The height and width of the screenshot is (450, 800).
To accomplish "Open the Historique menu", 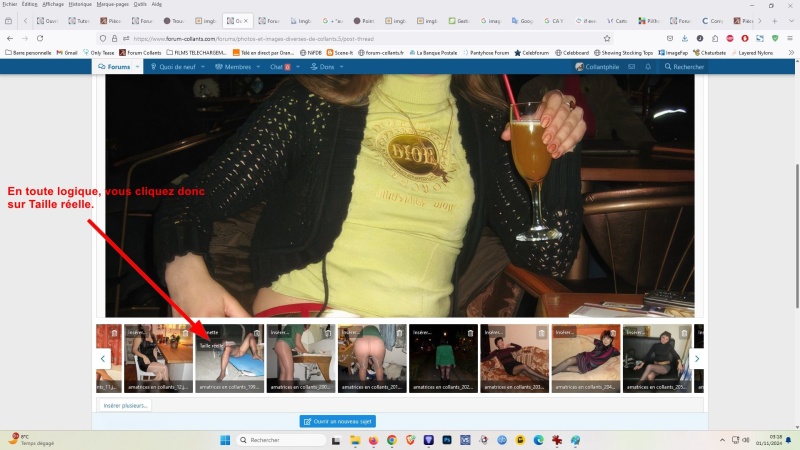I will coord(80,4).
